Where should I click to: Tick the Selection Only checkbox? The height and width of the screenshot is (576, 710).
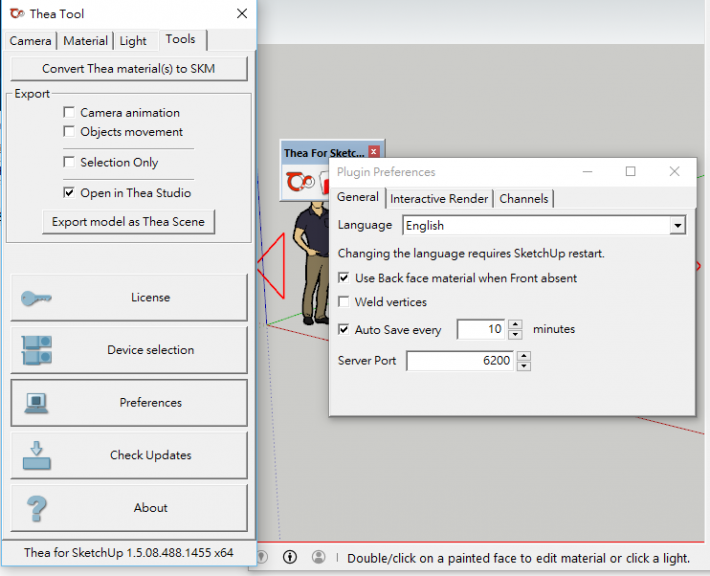click(x=69, y=162)
